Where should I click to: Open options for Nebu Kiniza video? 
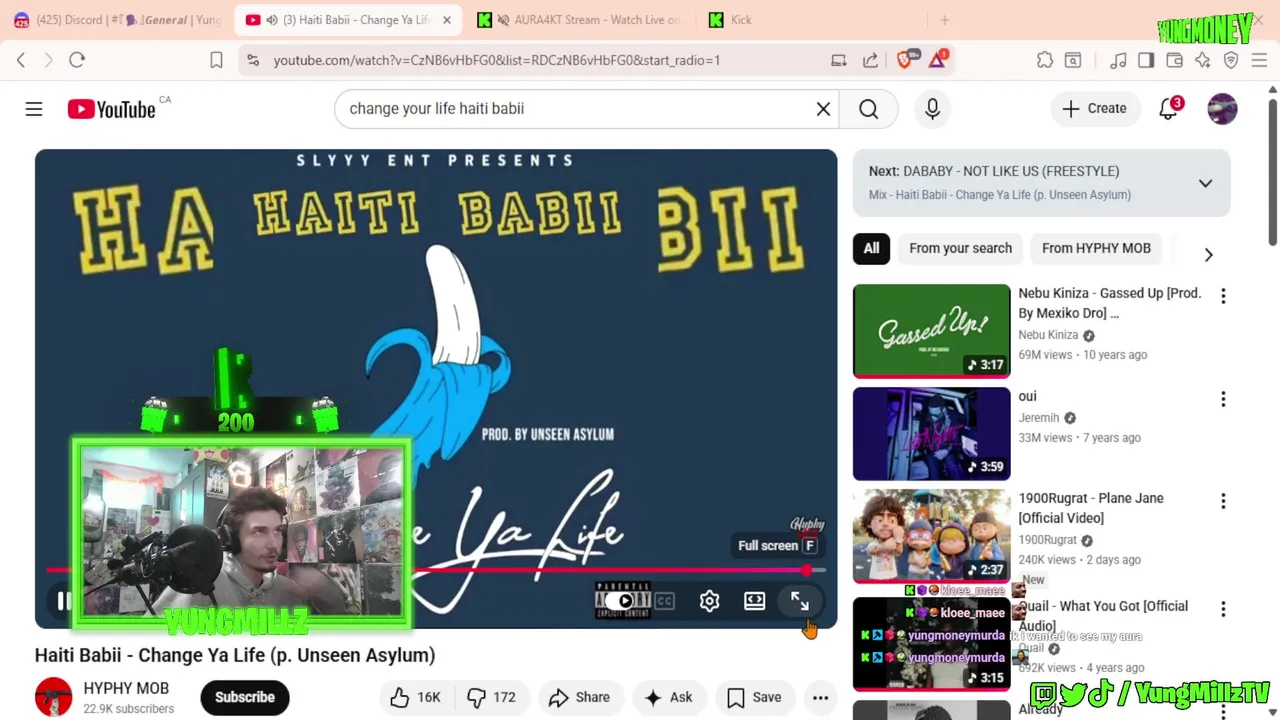coord(1223,296)
